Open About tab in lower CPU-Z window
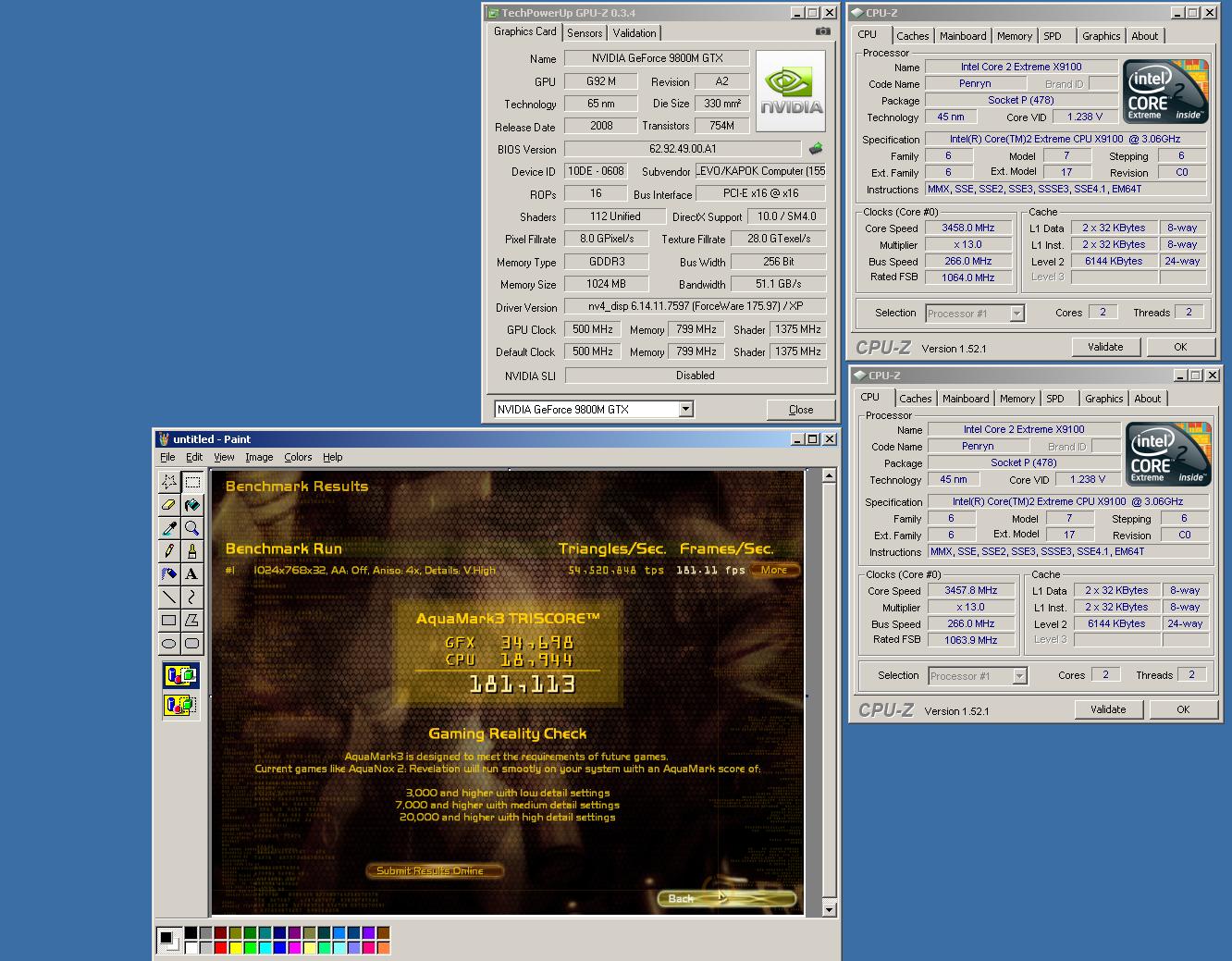 click(x=1148, y=399)
